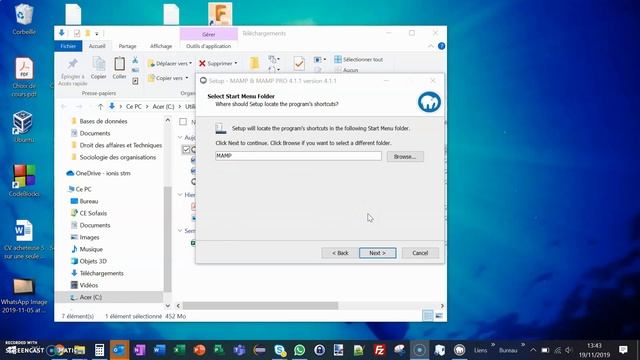Viewport: 640px width, 360px height.
Task: Click Sélectionner tout in the ribbon
Action: pos(358,60)
